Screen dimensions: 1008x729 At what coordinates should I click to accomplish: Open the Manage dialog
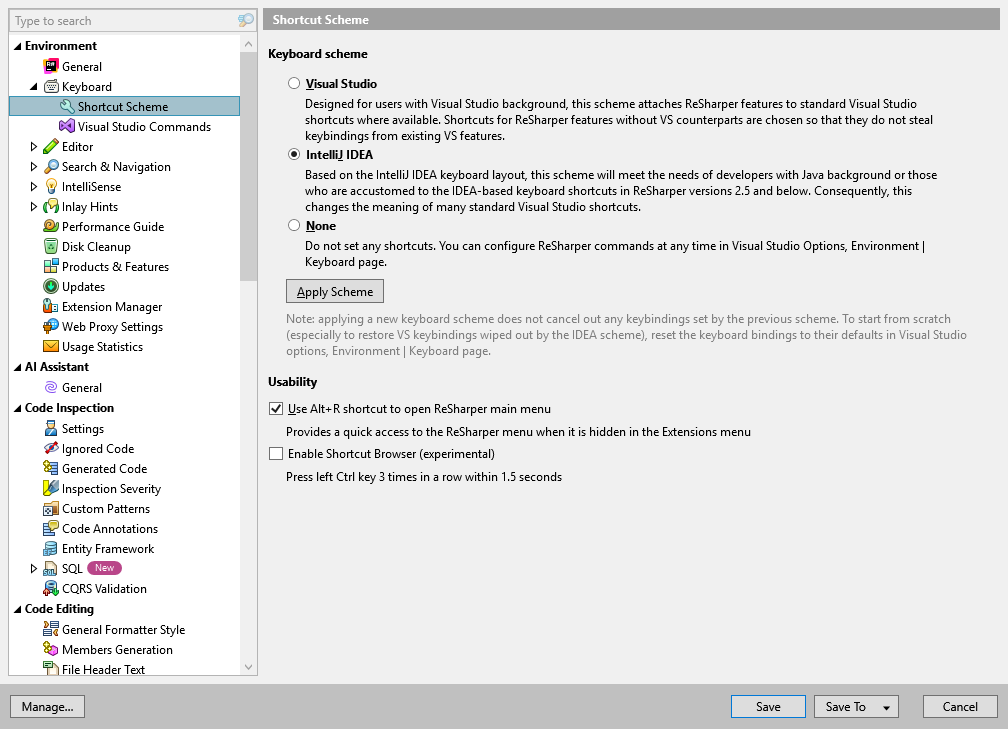(x=46, y=706)
